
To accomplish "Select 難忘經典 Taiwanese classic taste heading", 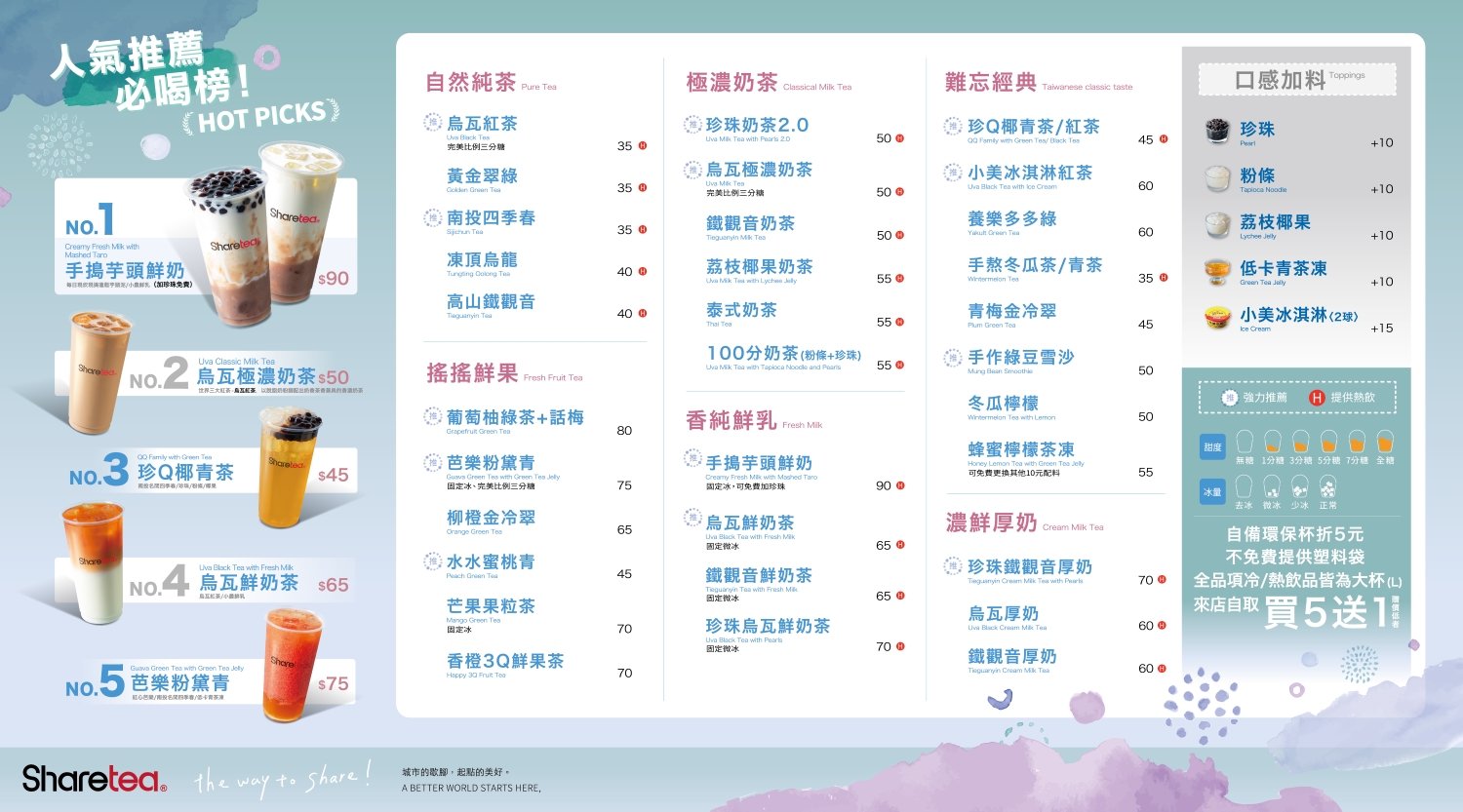I will 1039,83.
